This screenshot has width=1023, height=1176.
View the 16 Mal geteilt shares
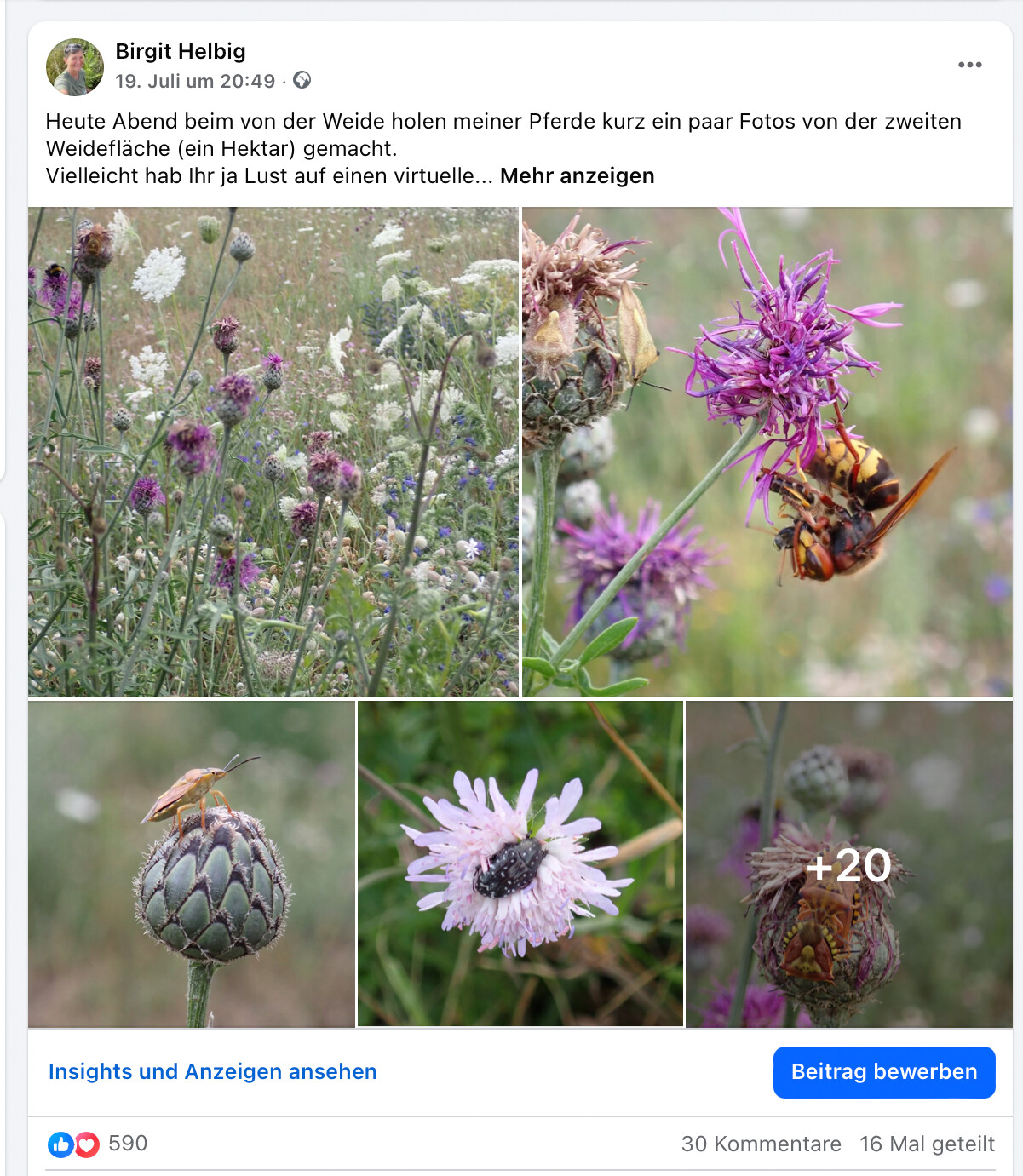pyautogui.click(x=927, y=1144)
